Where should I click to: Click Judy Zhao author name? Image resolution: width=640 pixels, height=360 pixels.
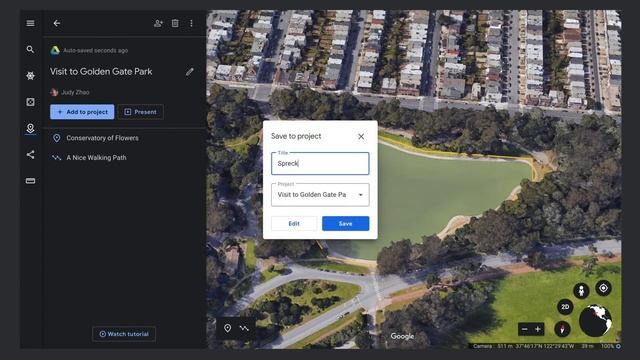[x=75, y=92]
